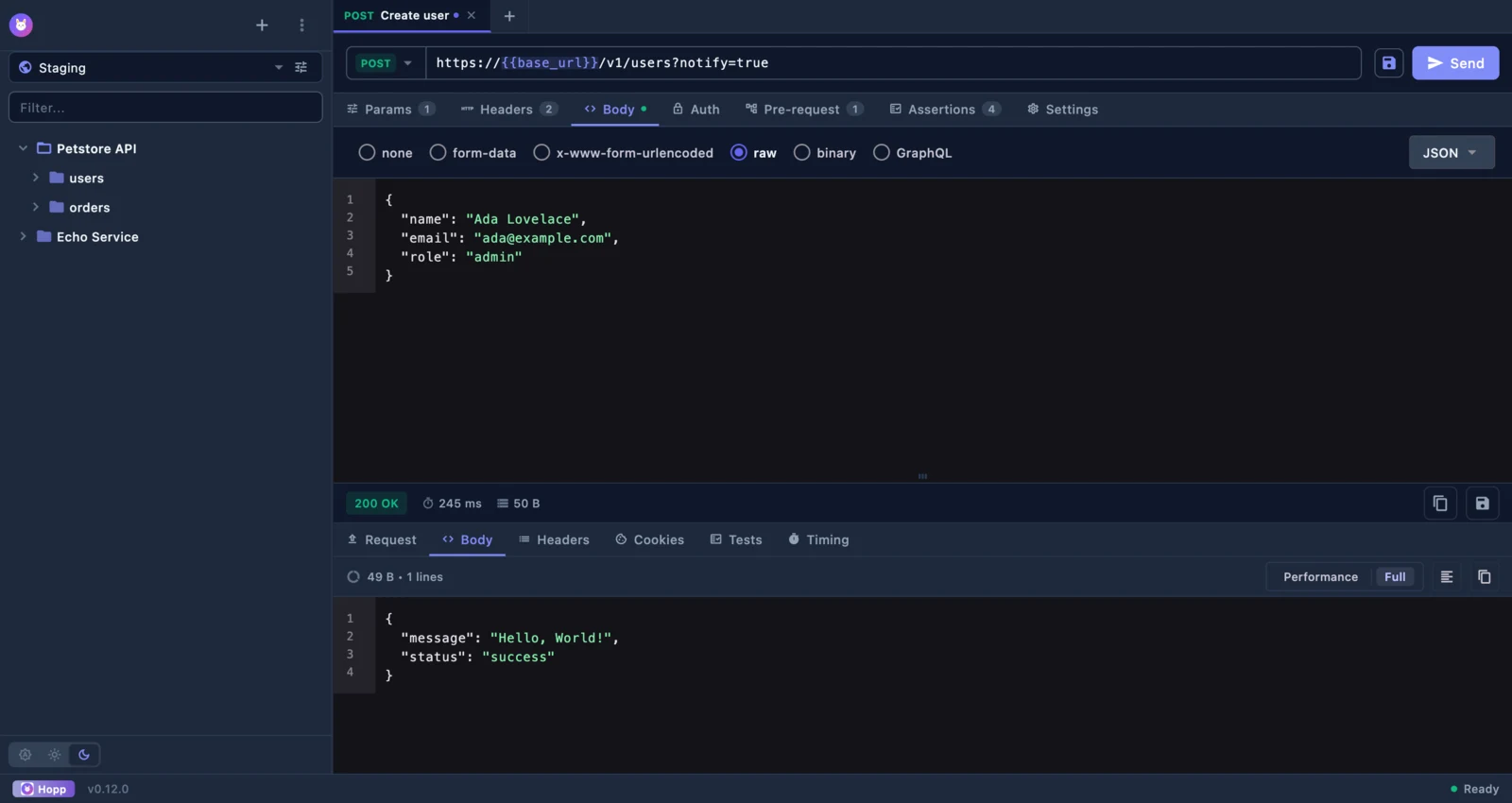Expand the users folder chevron
This screenshot has width=1512, height=803.
click(36, 178)
